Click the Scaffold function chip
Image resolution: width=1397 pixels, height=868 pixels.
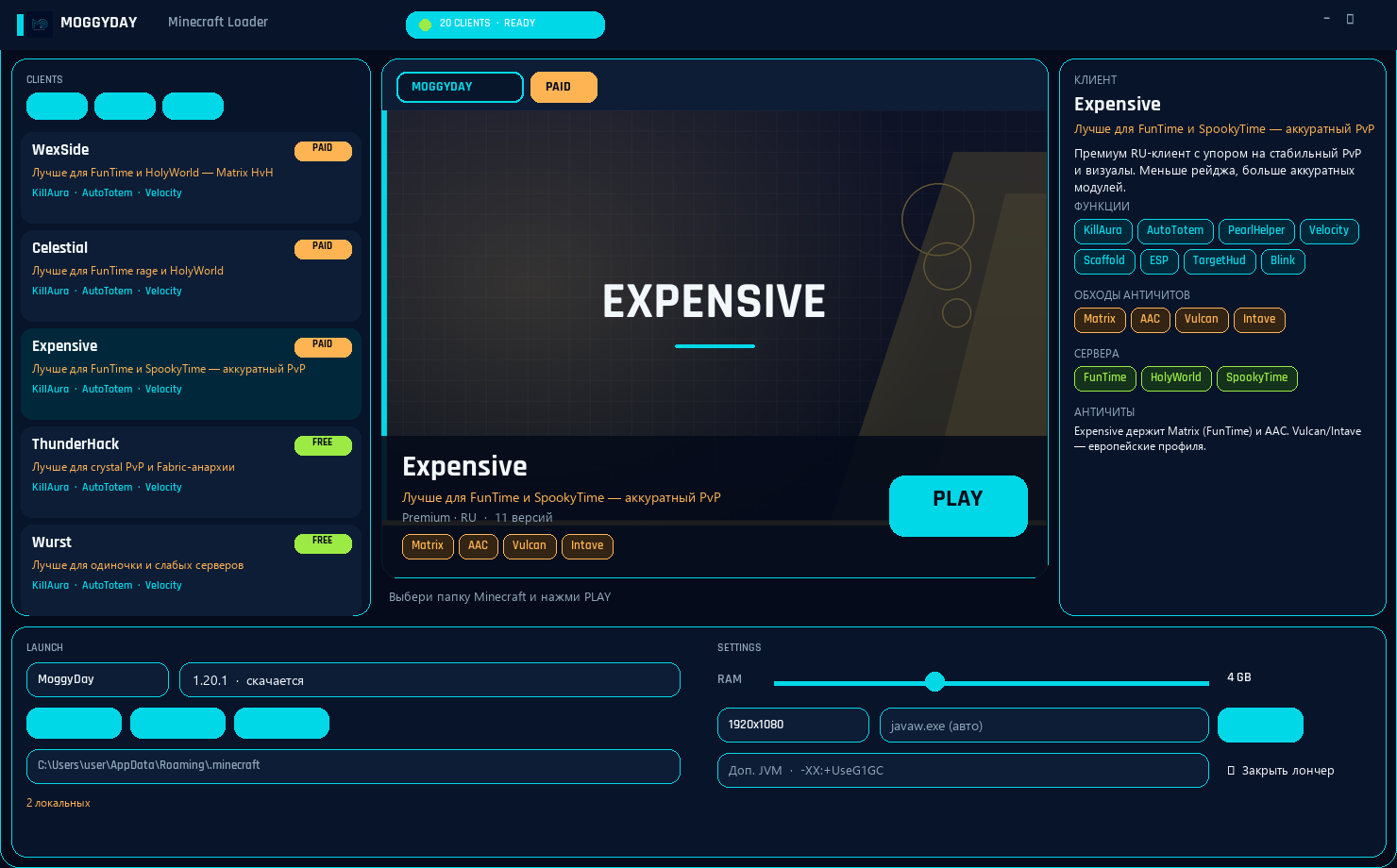(x=1104, y=261)
